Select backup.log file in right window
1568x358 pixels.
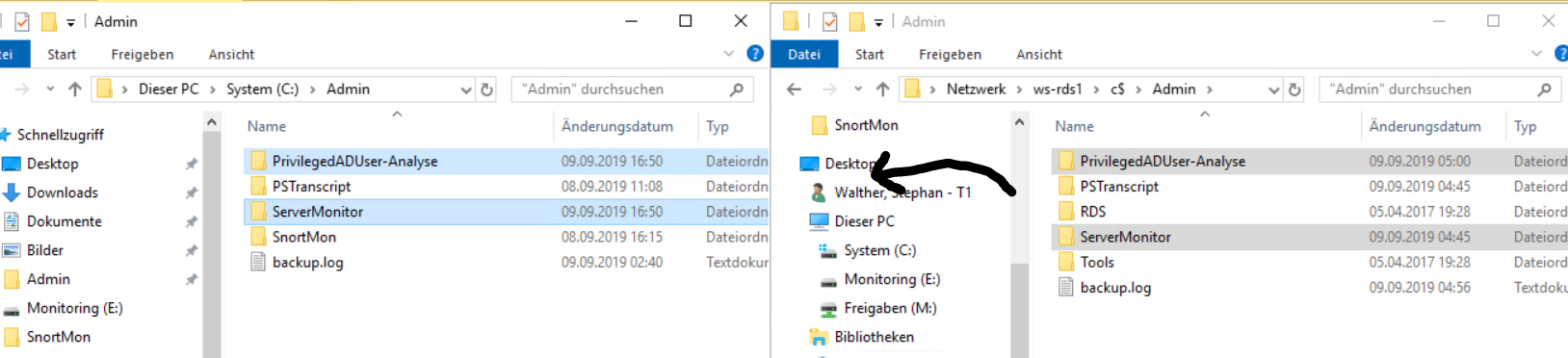point(1115,288)
